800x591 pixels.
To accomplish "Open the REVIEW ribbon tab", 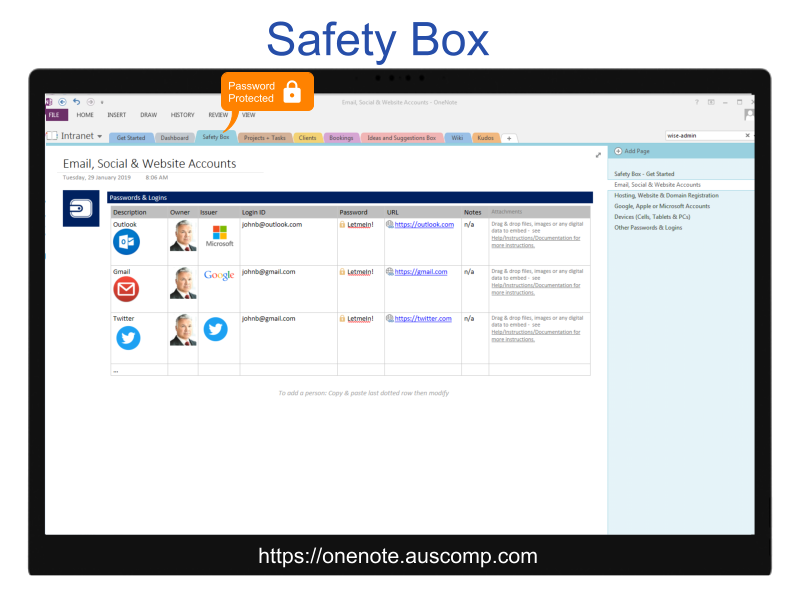I will coord(217,114).
